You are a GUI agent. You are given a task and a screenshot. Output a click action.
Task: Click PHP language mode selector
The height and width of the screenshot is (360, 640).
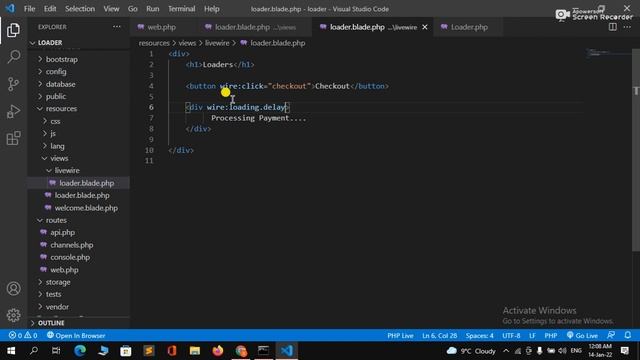pyautogui.click(x=551, y=336)
